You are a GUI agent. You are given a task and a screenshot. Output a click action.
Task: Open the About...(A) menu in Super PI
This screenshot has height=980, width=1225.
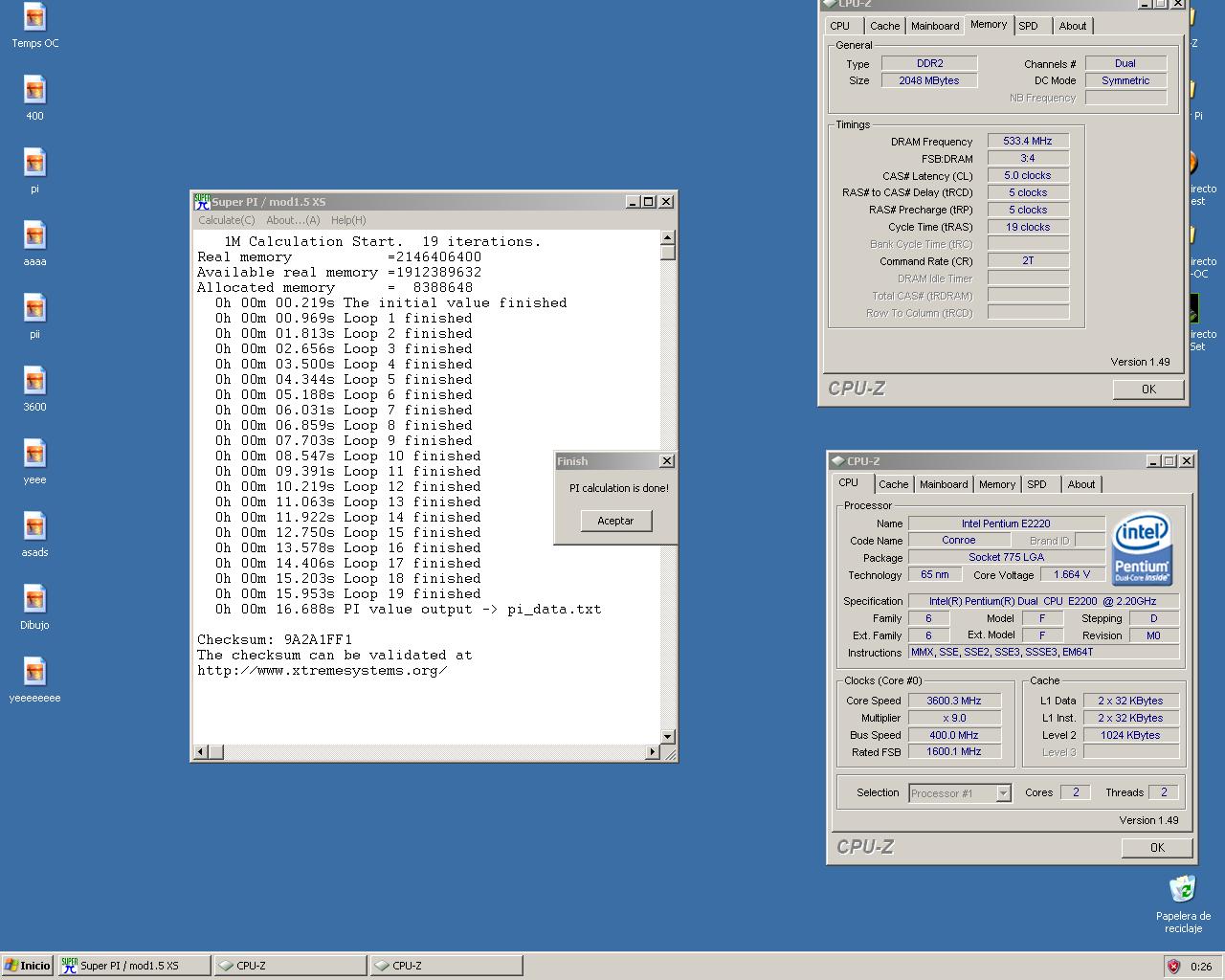293,220
